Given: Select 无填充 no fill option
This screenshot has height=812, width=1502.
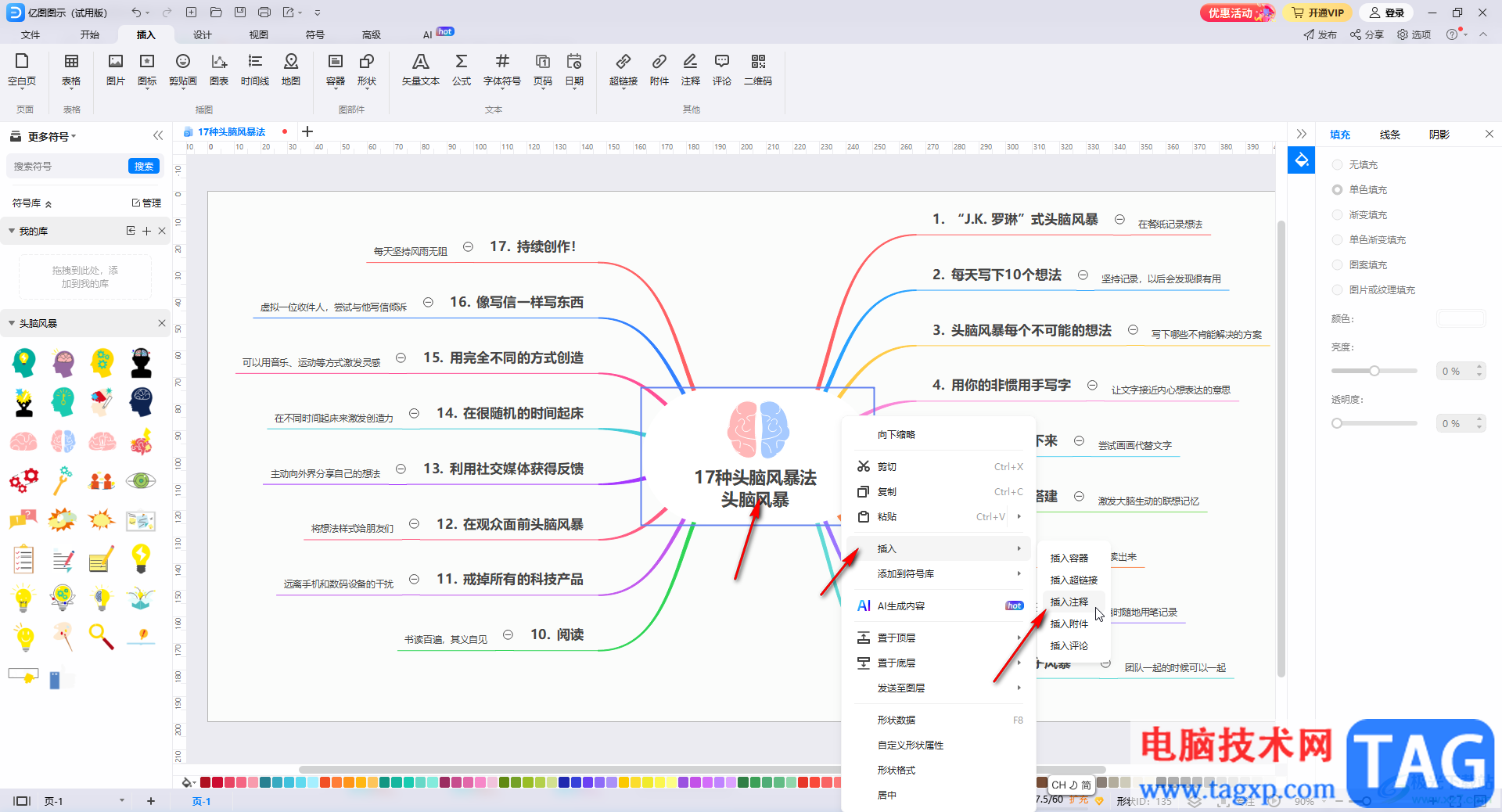Looking at the screenshot, I should (x=1355, y=165).
